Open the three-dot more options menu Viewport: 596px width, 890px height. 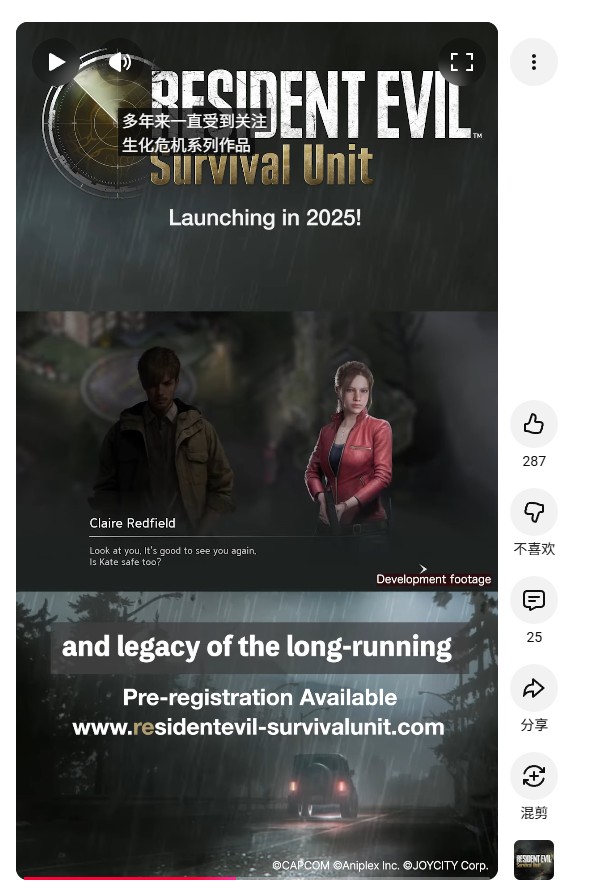coord(534,62)
